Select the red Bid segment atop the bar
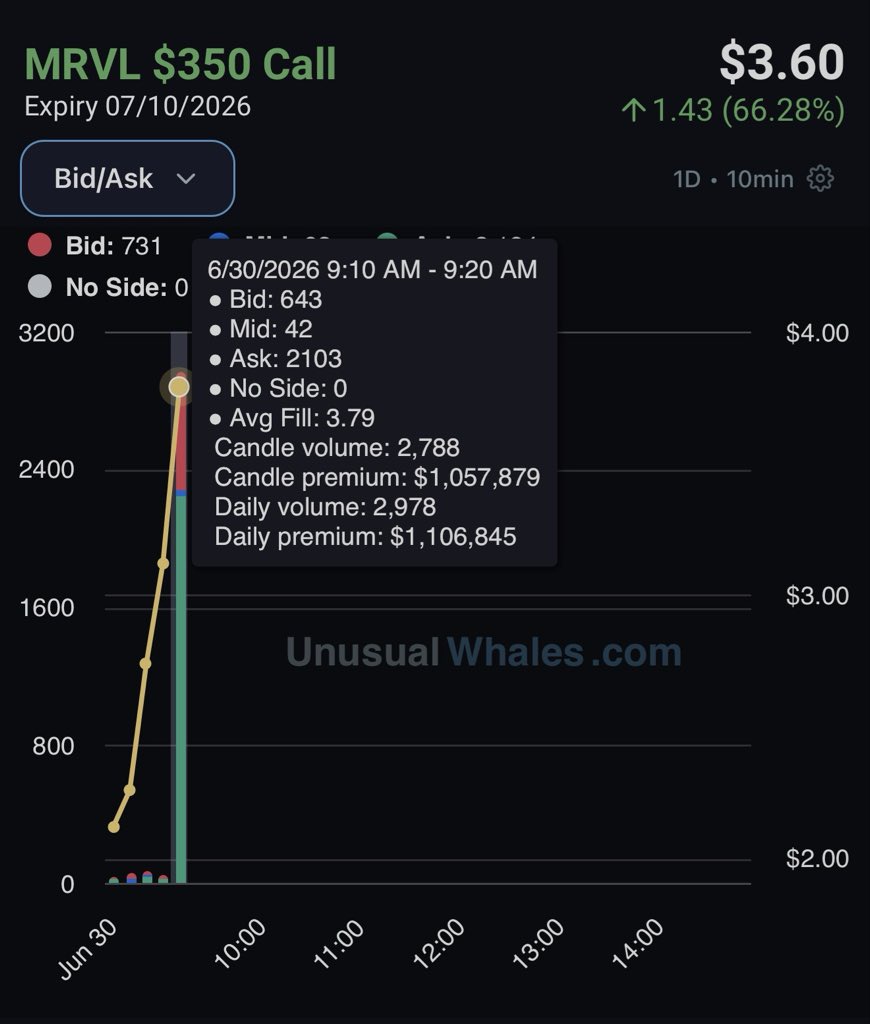The width and height of the screenshot is (870, 1024). coord(182,434)
